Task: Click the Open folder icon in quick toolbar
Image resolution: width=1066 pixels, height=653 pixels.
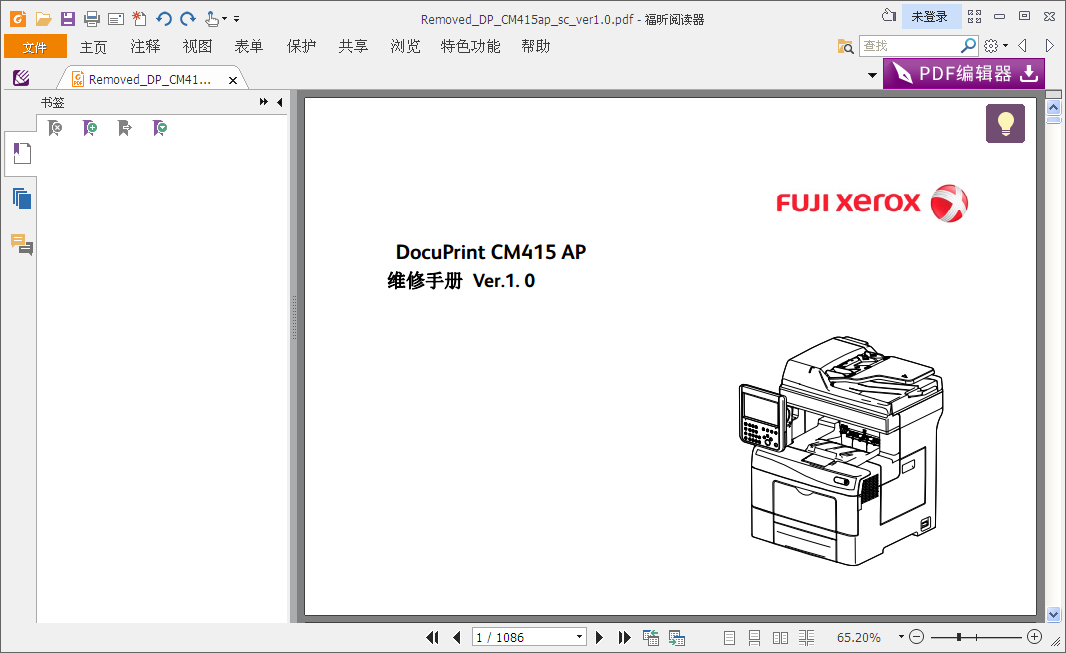Action: (44, 19)
